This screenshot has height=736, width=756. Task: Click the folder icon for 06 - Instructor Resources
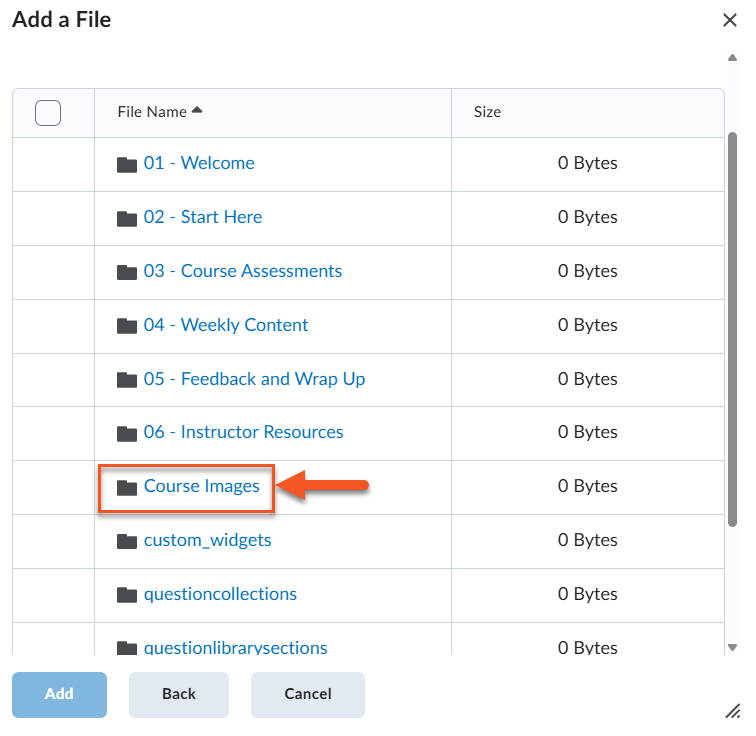tap(126, 434)
